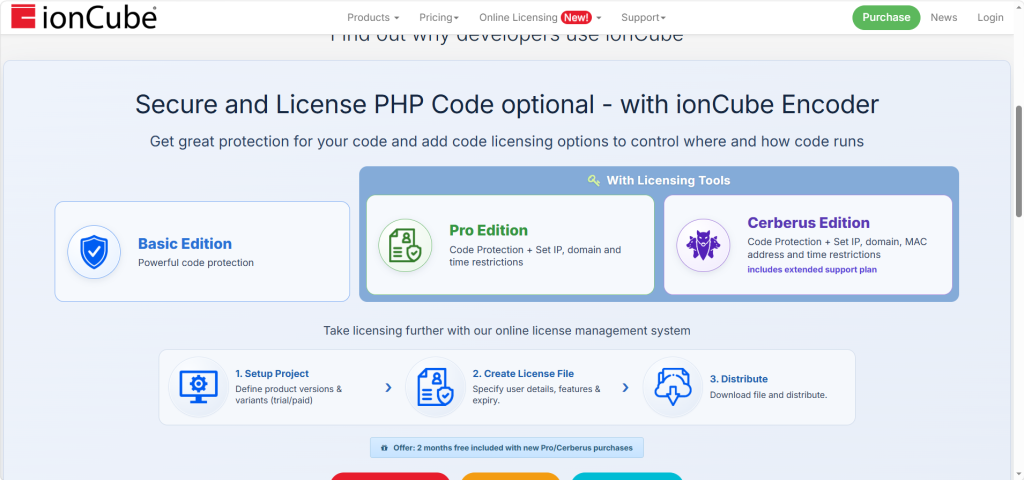
Task: Open the Online Licensing dropdown
Action: (540, 18)
